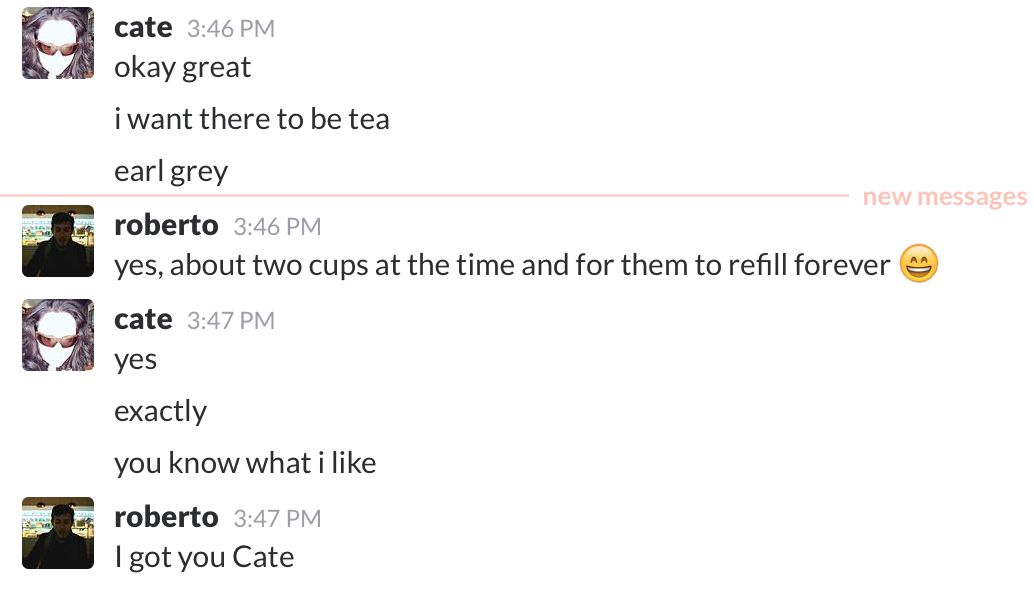The height and width of the screenshot is (602, 1034).
Task: Click the 3:47 PM timestamp next to cate
Action: click(231, 321)
